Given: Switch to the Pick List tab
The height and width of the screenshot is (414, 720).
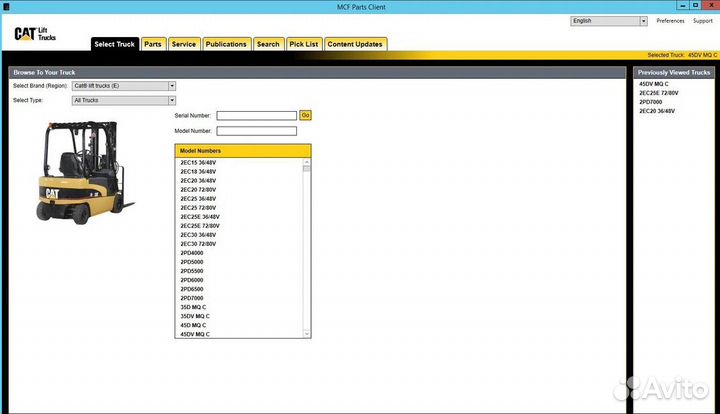Looking at the screenshot, I should coord(303,44).
